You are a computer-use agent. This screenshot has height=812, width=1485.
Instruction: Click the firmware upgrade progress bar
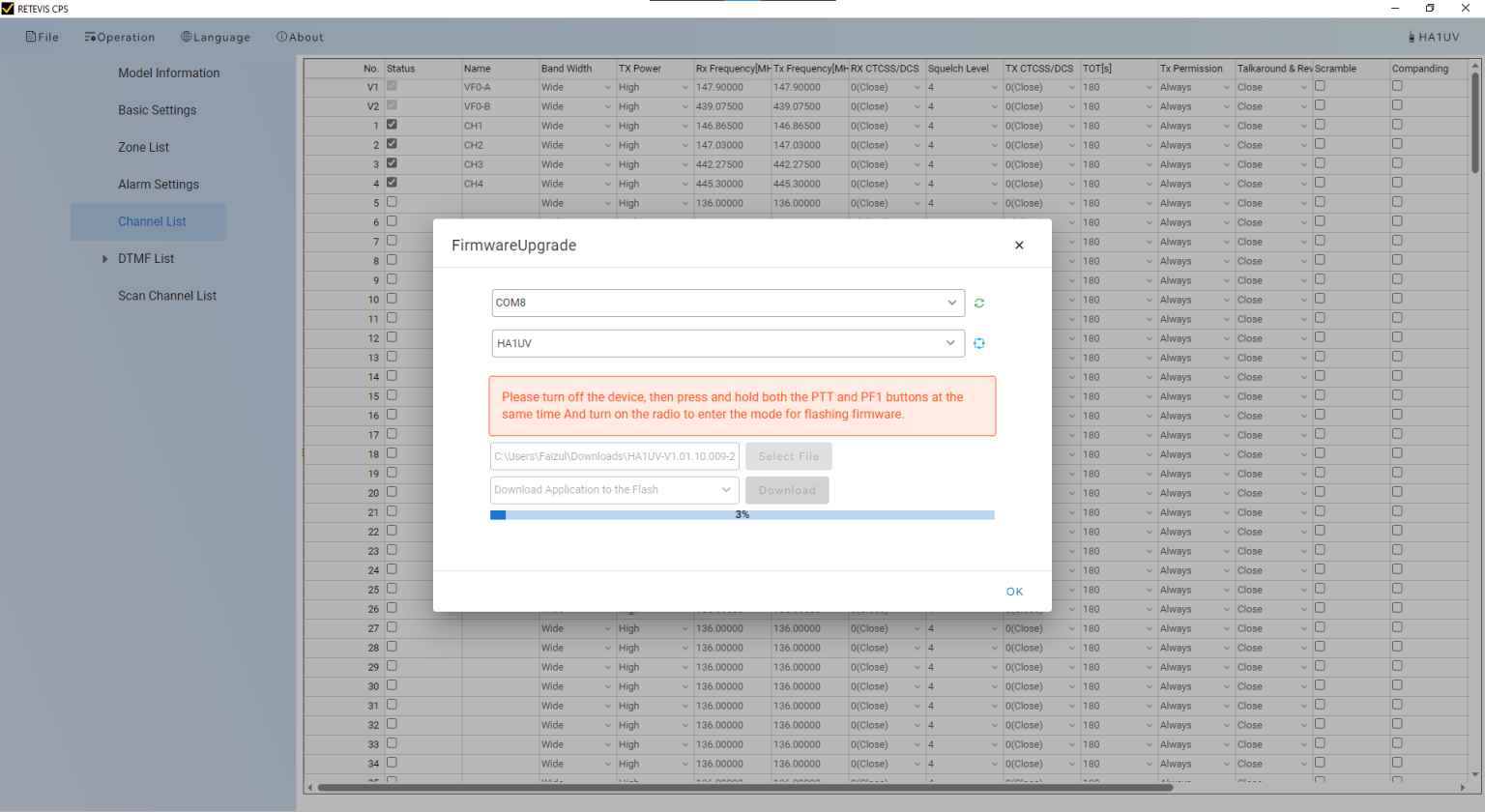[742, 515]
